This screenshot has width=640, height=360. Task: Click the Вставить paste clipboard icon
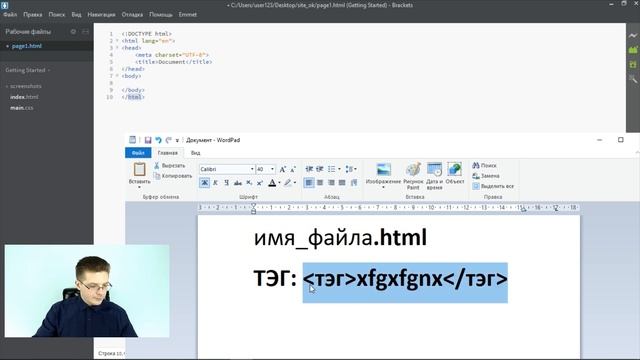pos(140,169)
